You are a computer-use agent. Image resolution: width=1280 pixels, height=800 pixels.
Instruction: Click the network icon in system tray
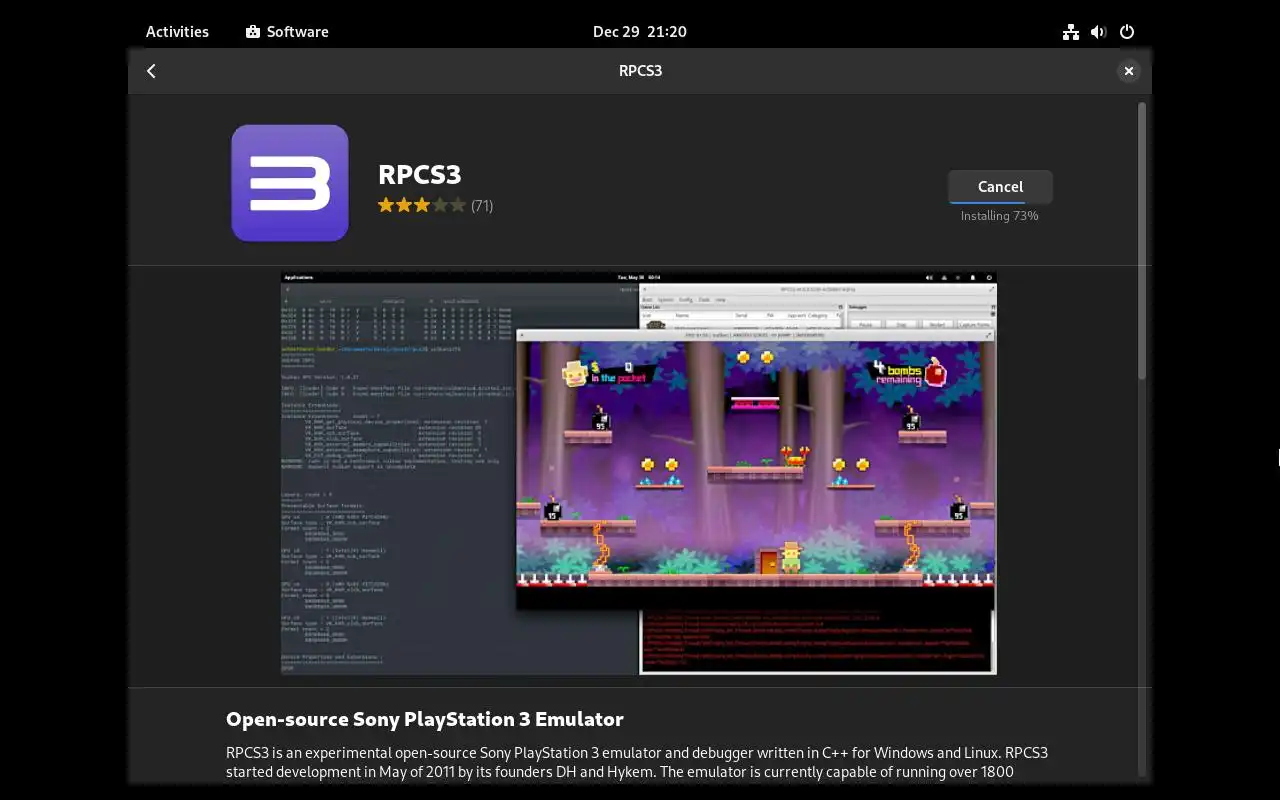1071,32
